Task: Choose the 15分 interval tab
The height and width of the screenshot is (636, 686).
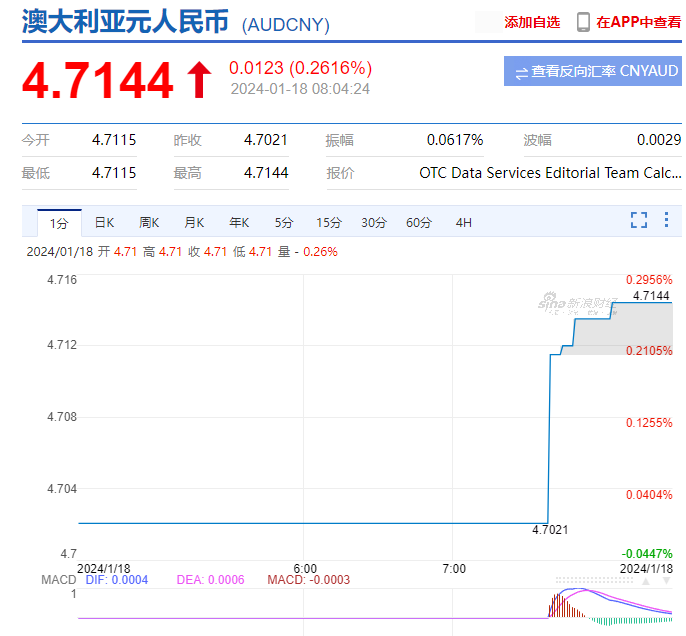Action: tap(328, 223)
